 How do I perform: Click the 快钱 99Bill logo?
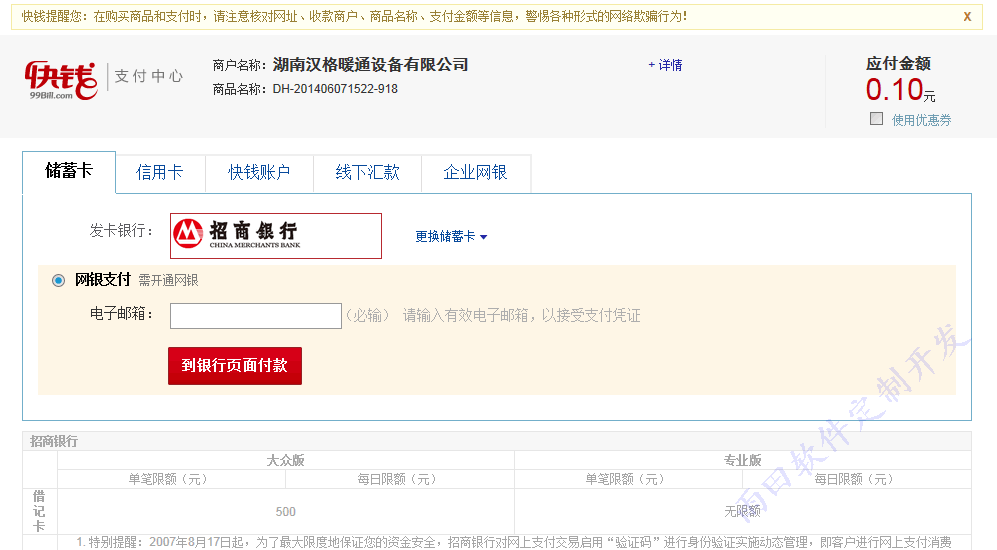[61, 80]
